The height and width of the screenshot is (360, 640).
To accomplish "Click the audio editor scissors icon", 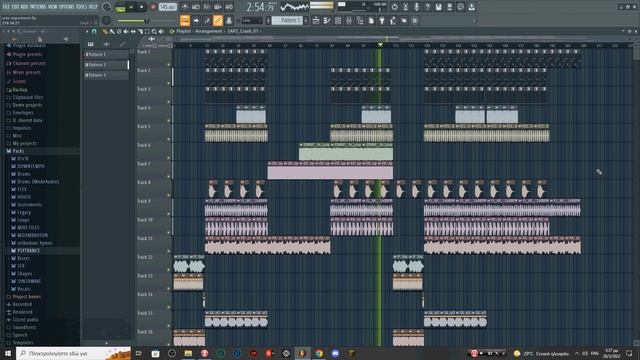I will pos(405,7).
